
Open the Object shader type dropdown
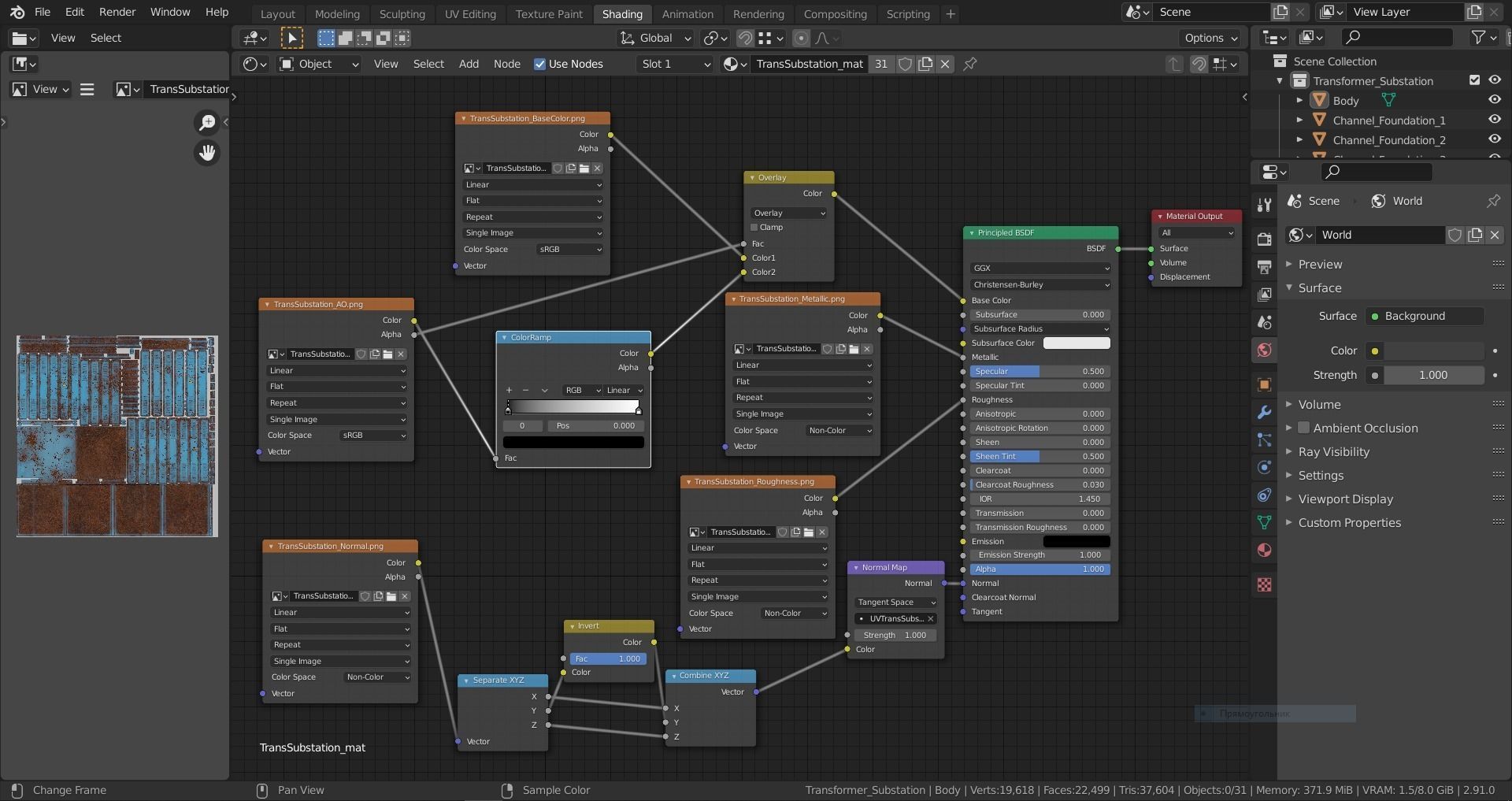pos(319,64)
